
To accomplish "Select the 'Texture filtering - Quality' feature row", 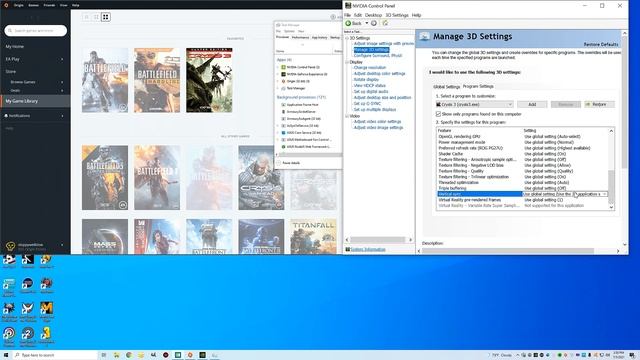I will tap(522, 171).
